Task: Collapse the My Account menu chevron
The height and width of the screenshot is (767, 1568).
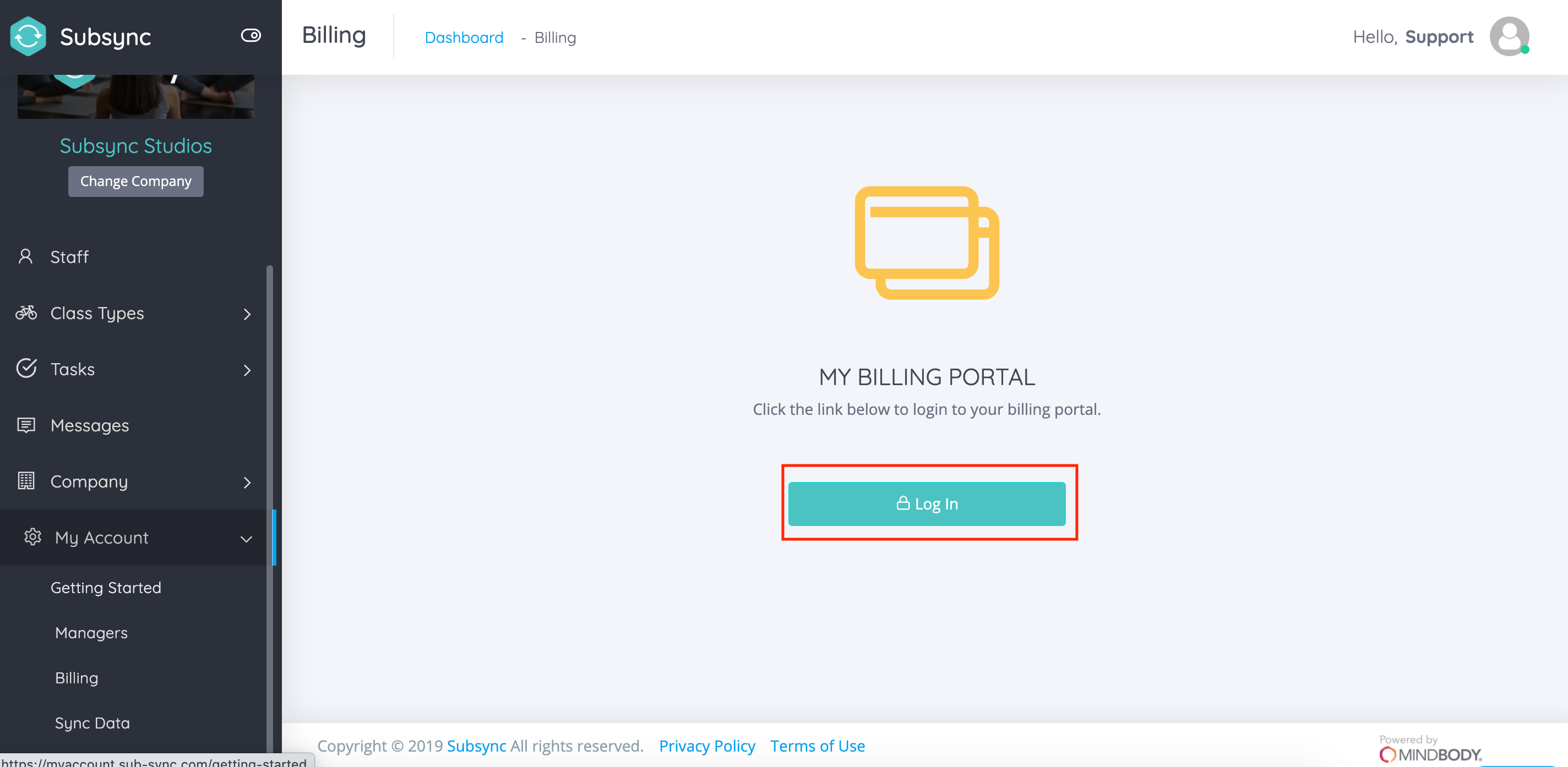Action: tap(246, 539)
